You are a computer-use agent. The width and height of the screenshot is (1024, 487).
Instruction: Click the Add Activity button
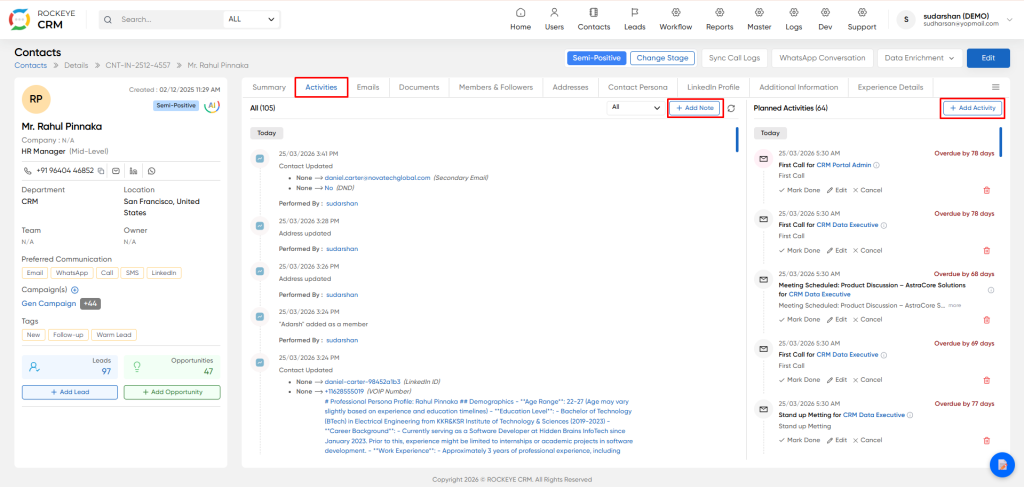tap(972, 108)
